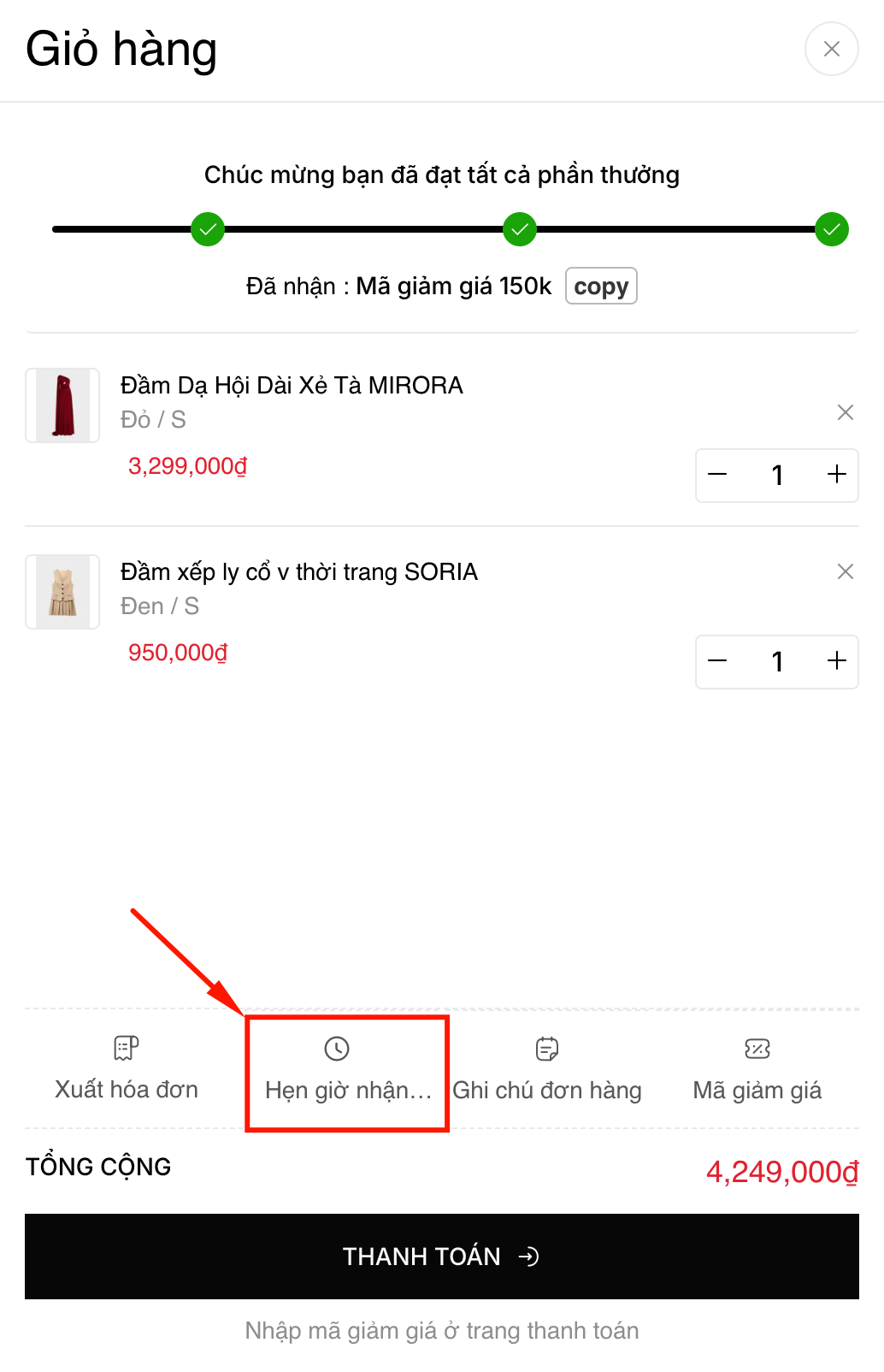884x1372 pixels.
Task: Click the Xuất hóa đơn invoice icon
Action: coord(127,1048)
